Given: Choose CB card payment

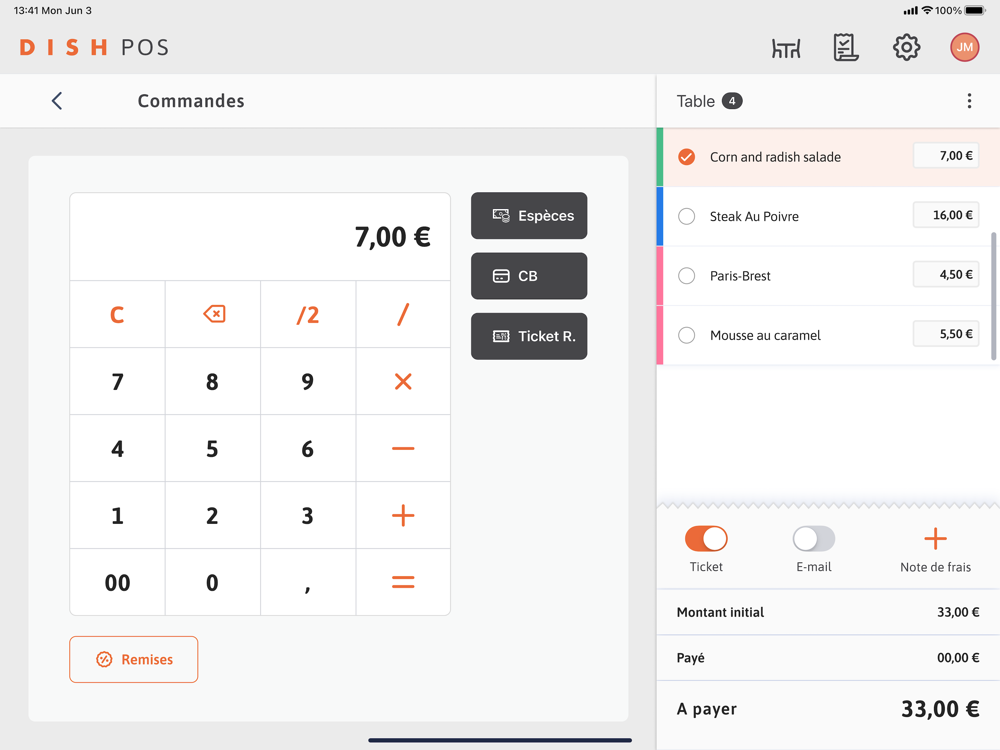Looking at the screenshot, I should (x=529, y=276).
